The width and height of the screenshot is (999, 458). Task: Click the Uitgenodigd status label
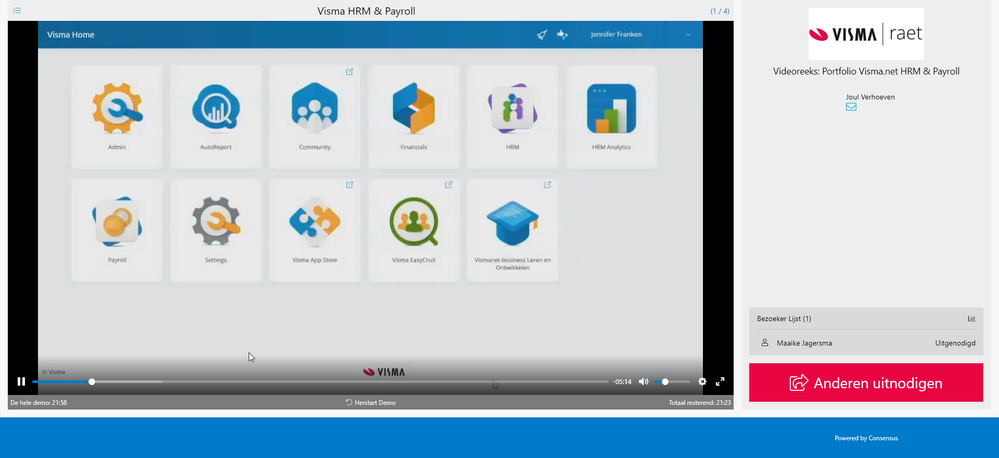(955, 343)
